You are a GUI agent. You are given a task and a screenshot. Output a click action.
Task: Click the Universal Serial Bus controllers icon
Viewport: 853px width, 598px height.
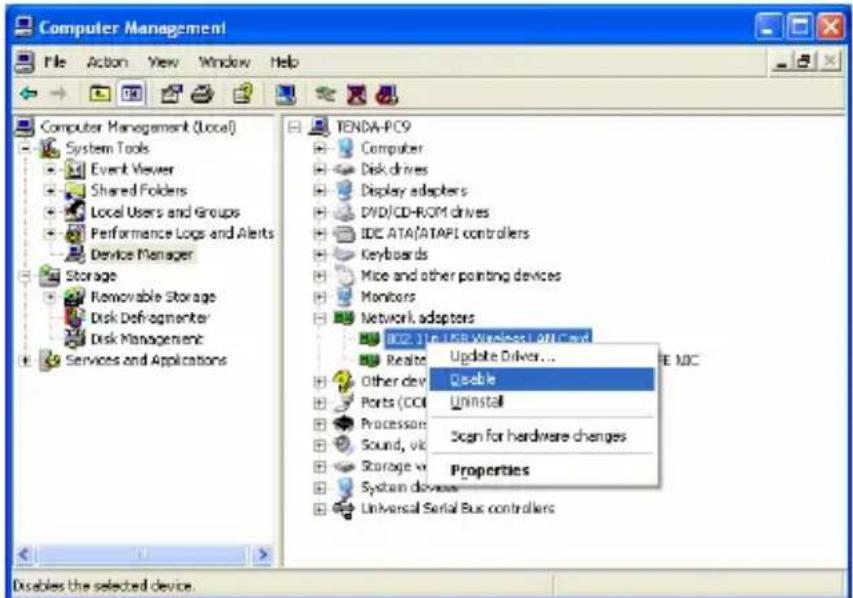(344, 509)
